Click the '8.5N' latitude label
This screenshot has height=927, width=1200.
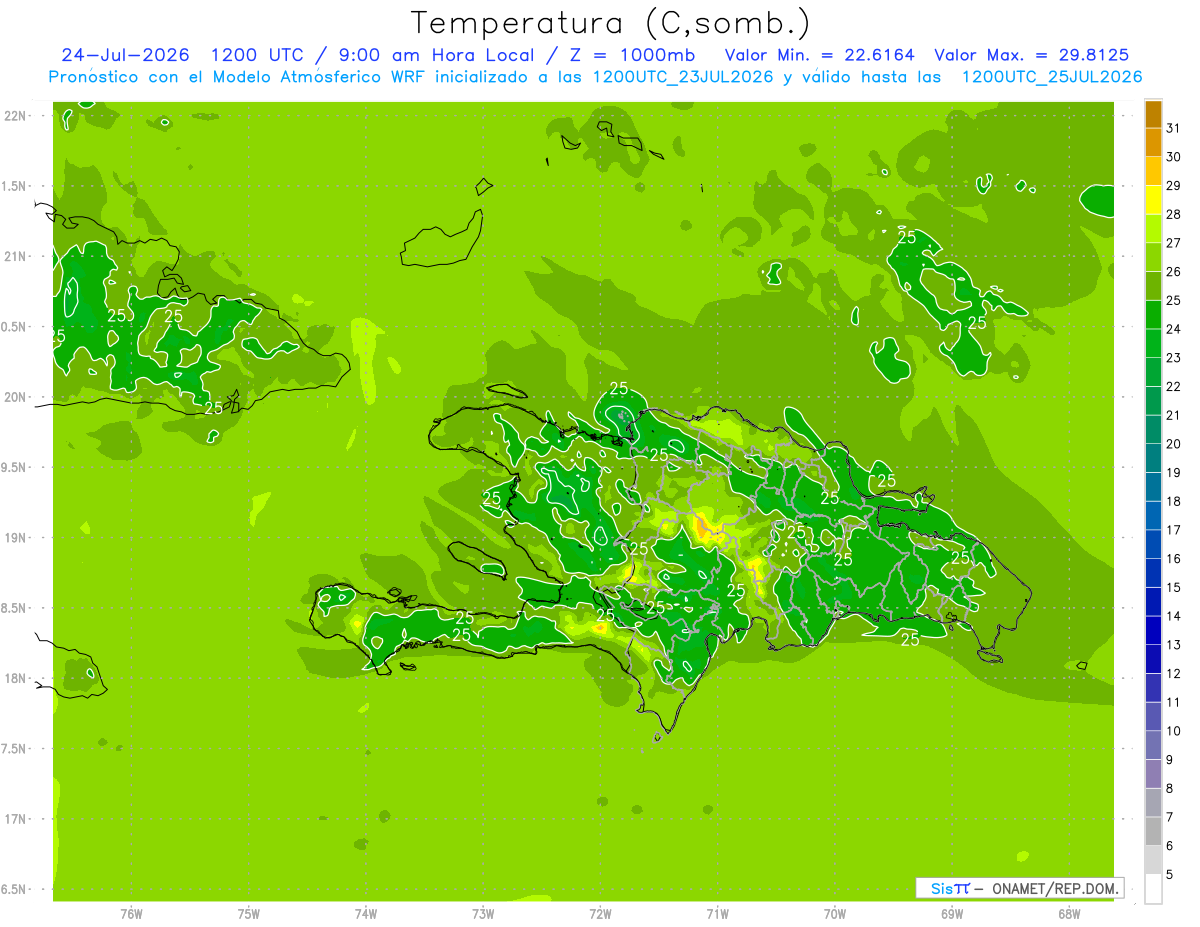14,608
